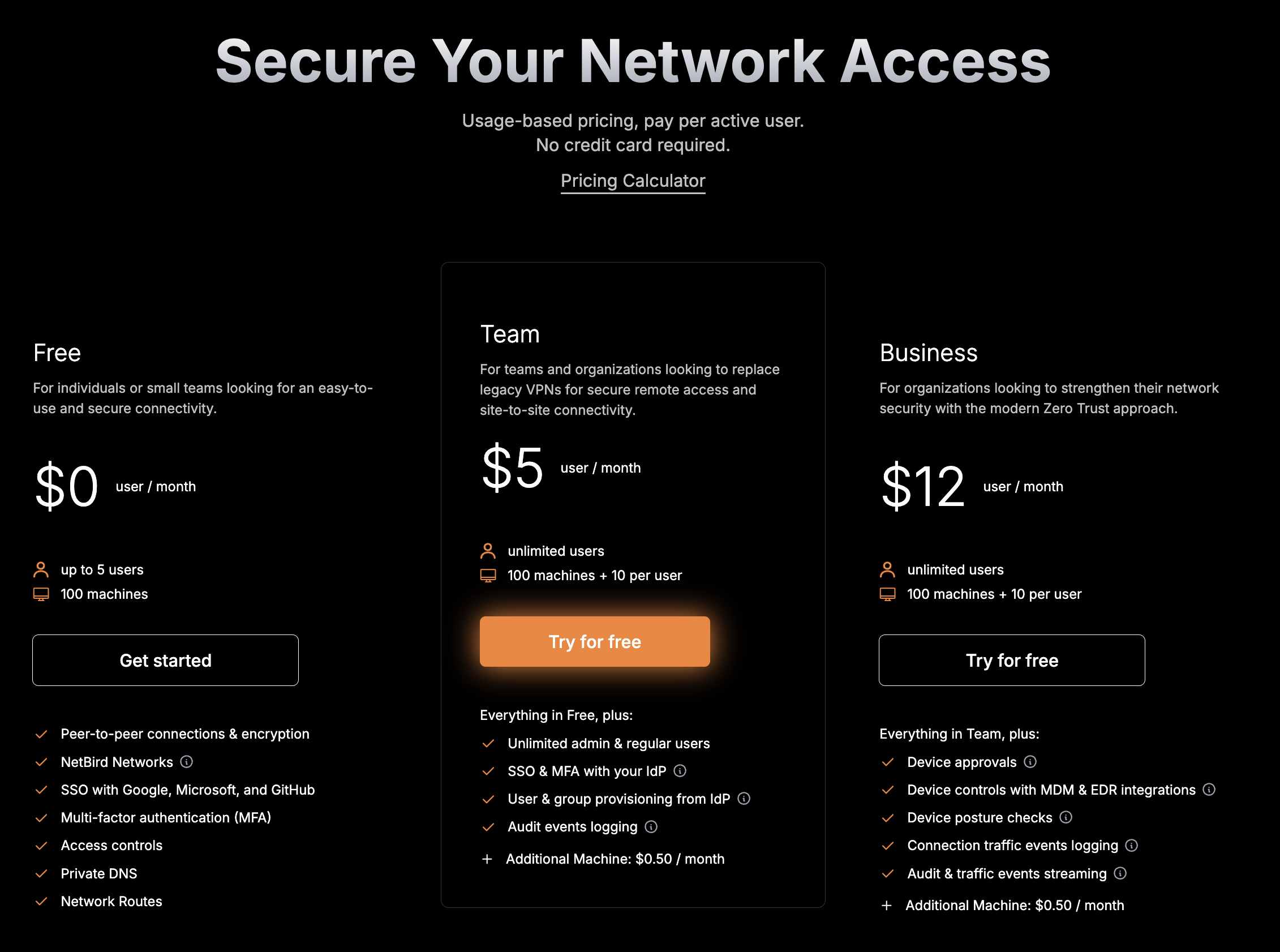
Task: Click the Audit events logging info icon
Action: pos(651,827)
